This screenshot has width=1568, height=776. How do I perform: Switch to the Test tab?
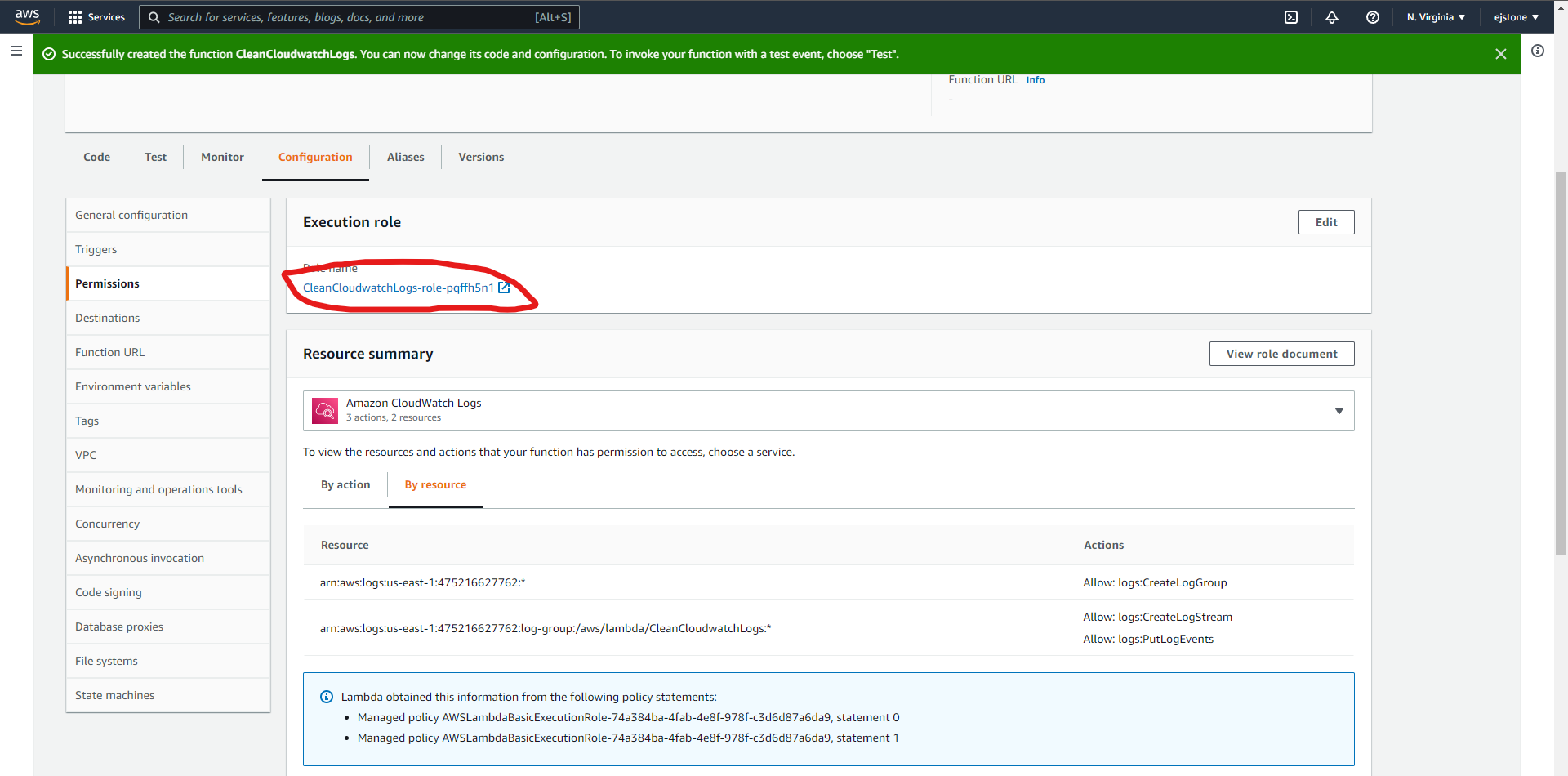click(x=155, y=157)
